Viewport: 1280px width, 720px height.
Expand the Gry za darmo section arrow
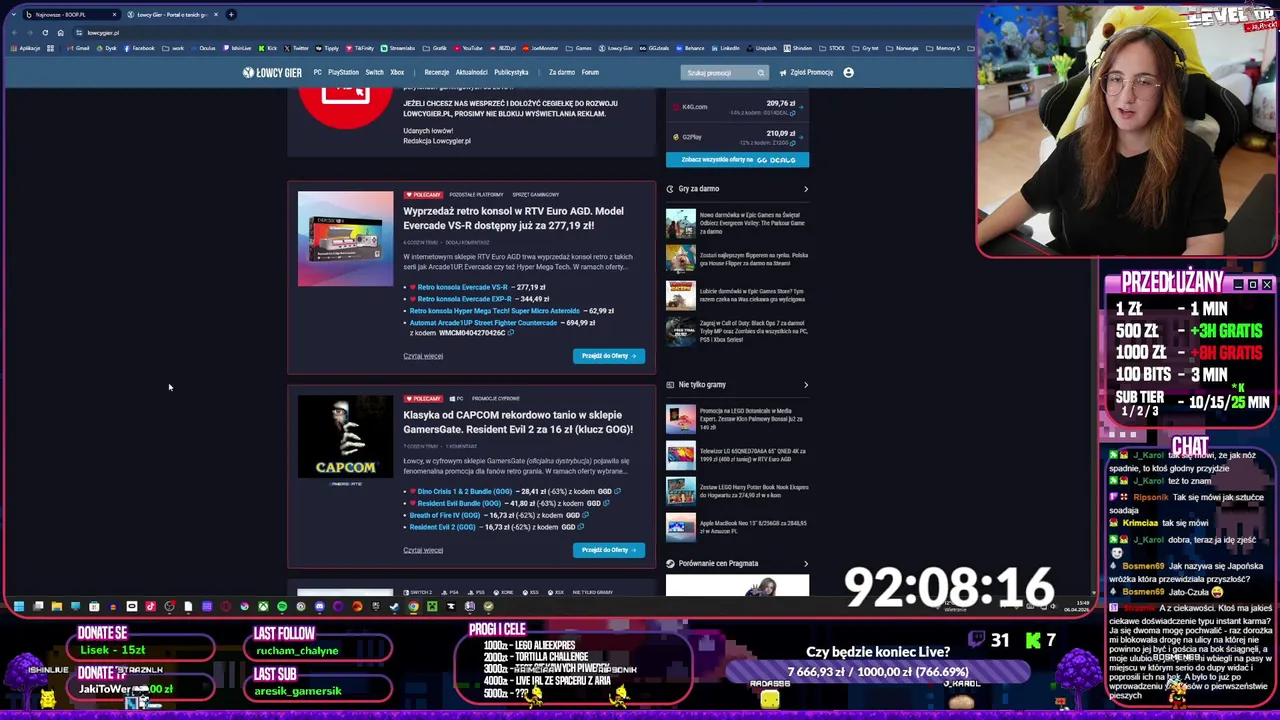[x=806, y=189]
